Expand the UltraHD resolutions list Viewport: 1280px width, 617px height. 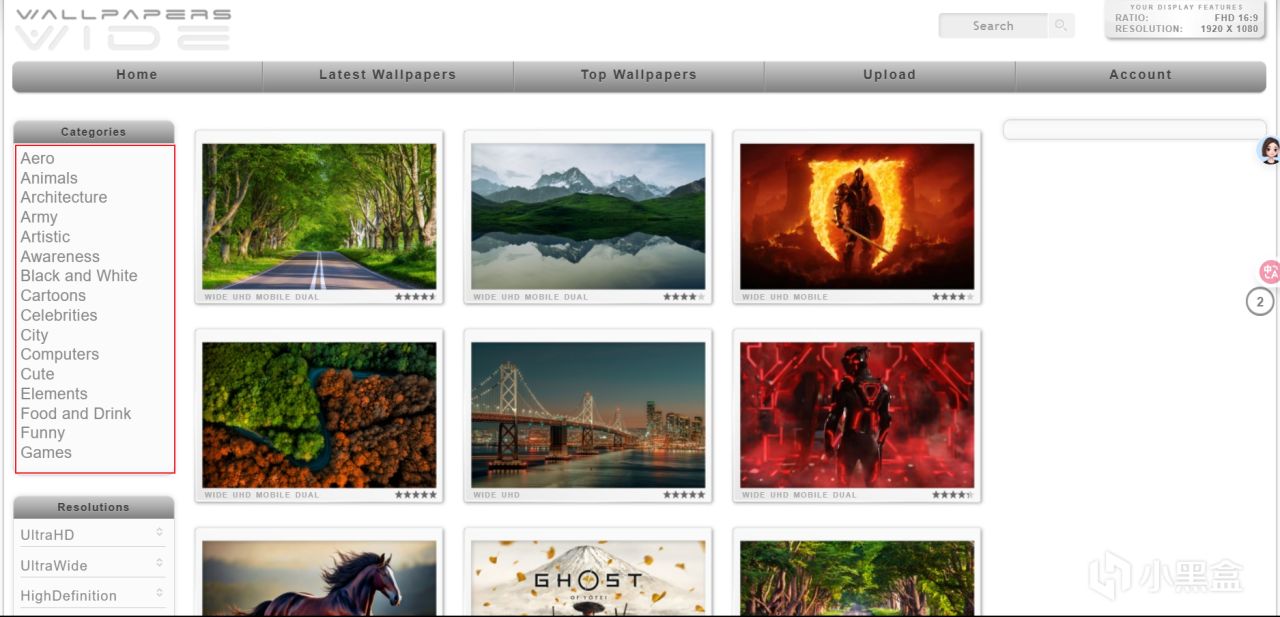click(x=91, y=534)
